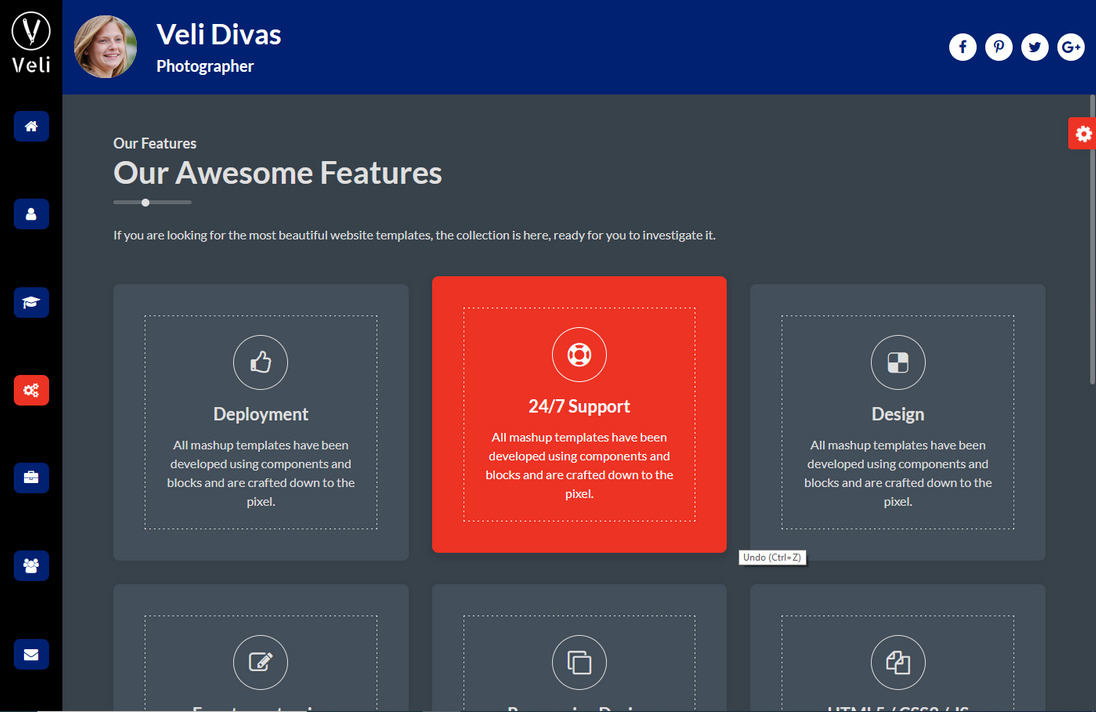Click the Our Awesome Features heading
The width and height of the screenshot is (1096, 712).
pos(277,173)
